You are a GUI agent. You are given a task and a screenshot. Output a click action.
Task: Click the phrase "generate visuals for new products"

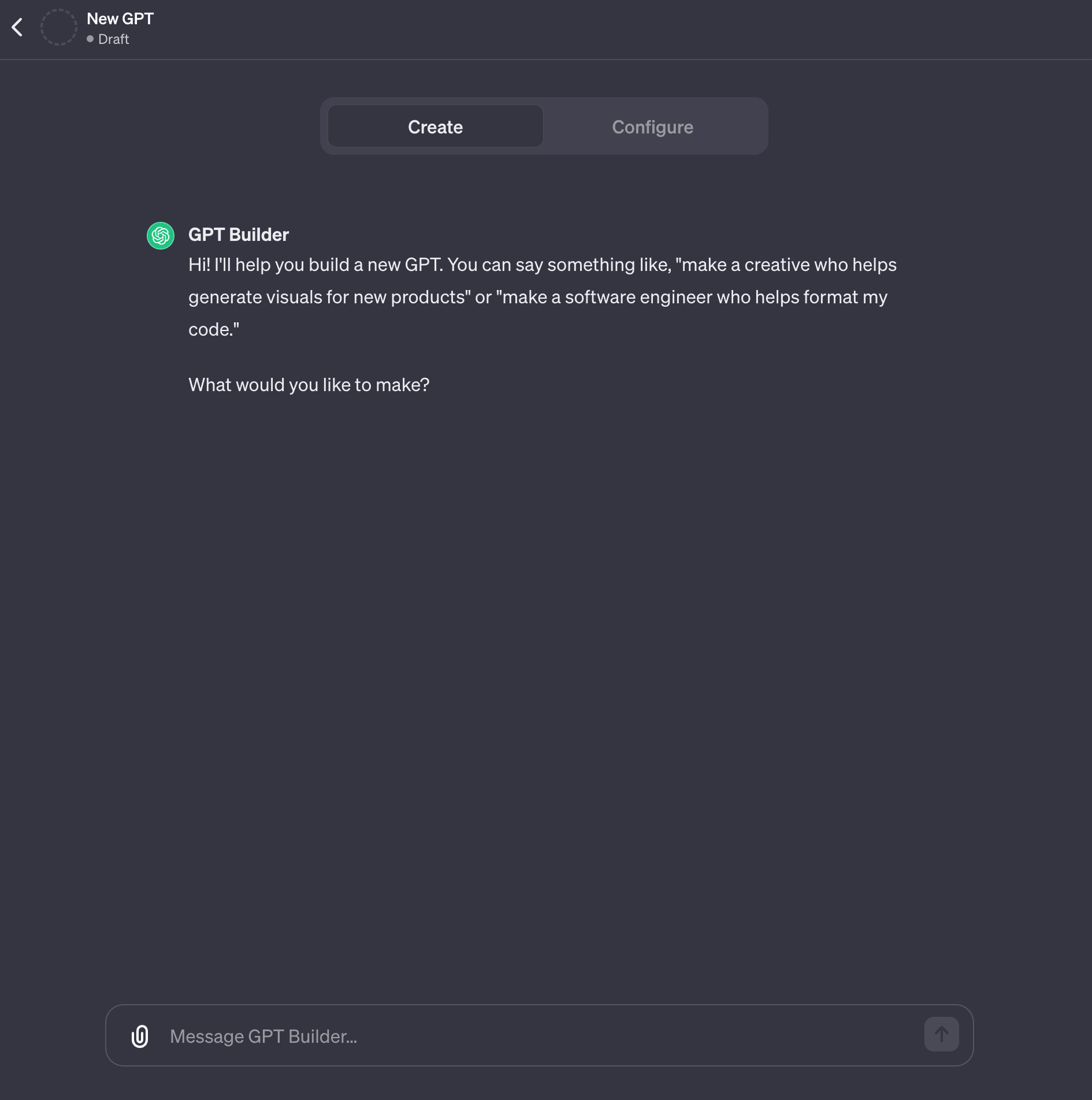327,297
